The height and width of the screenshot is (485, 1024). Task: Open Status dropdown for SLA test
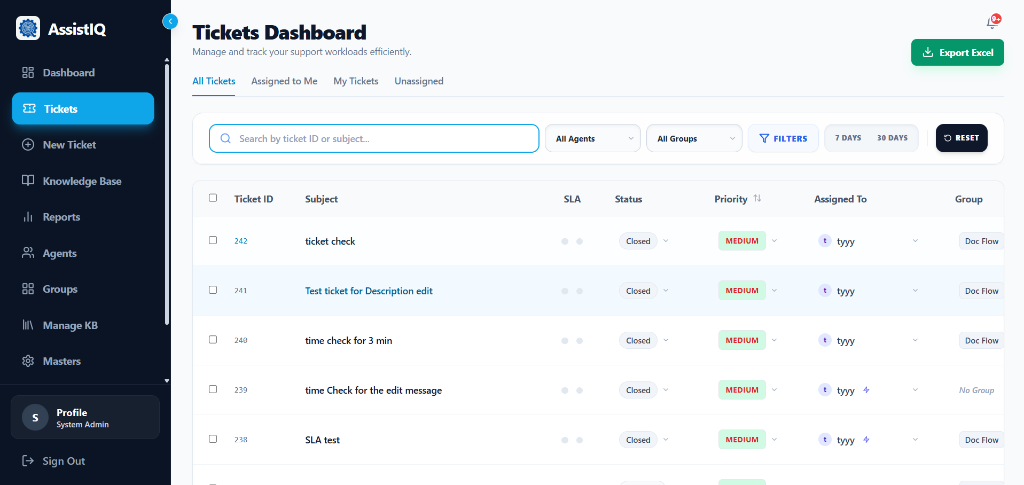tap(665, 439)
